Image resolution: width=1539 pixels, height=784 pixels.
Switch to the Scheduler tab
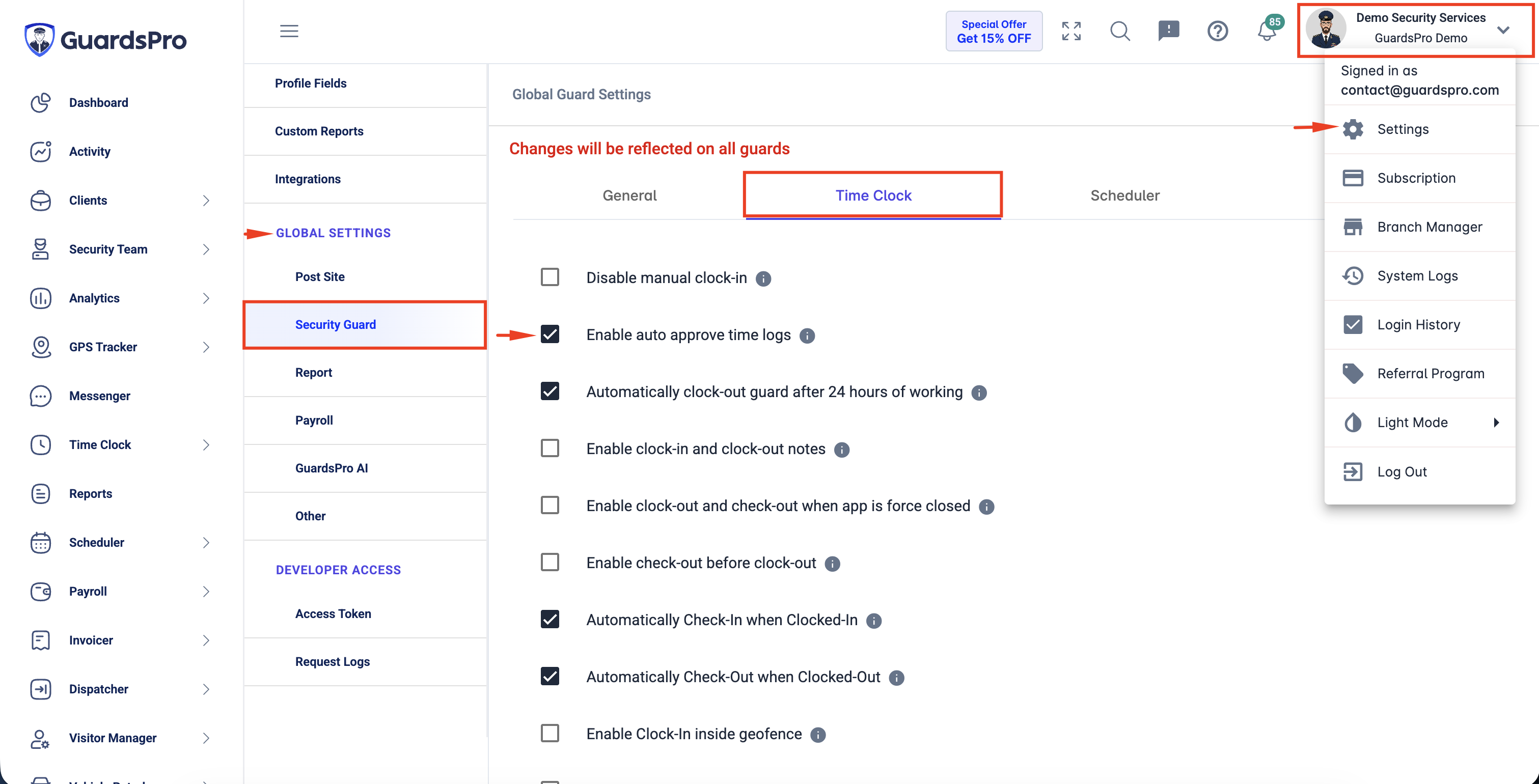click(1124, 195)
